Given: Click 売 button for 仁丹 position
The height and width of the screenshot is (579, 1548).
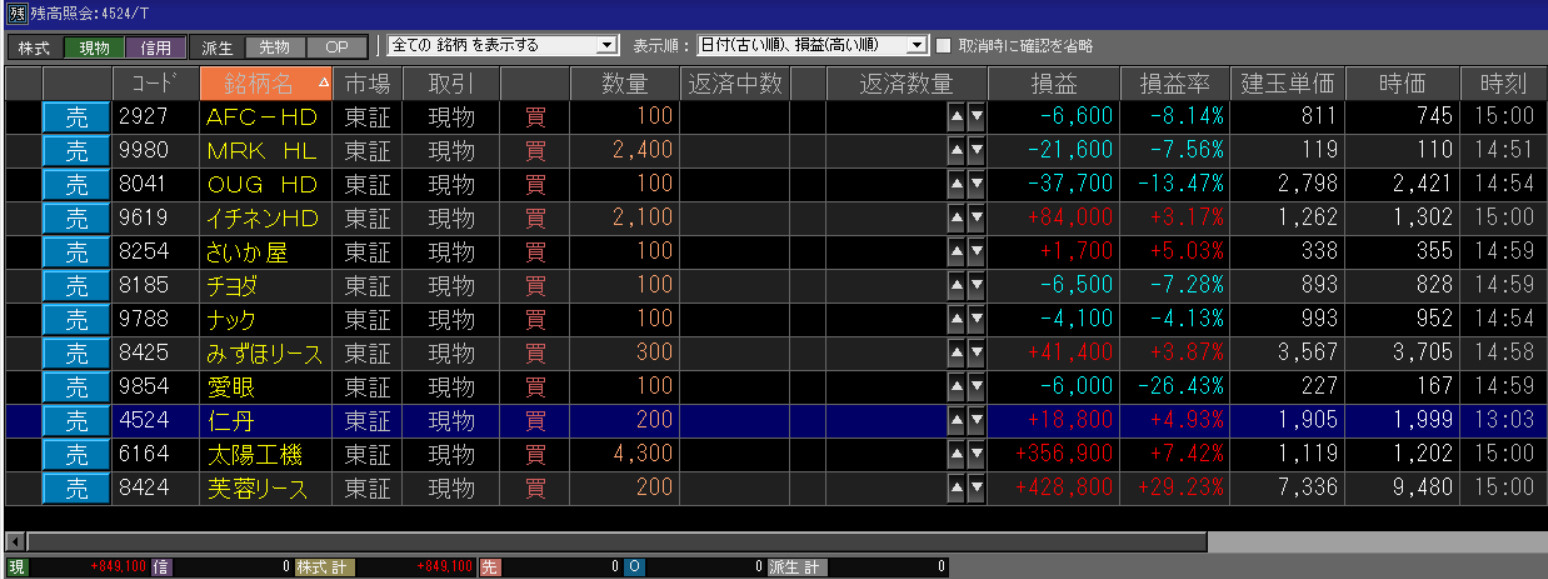Looking at the screenshot, I should 76,421.
